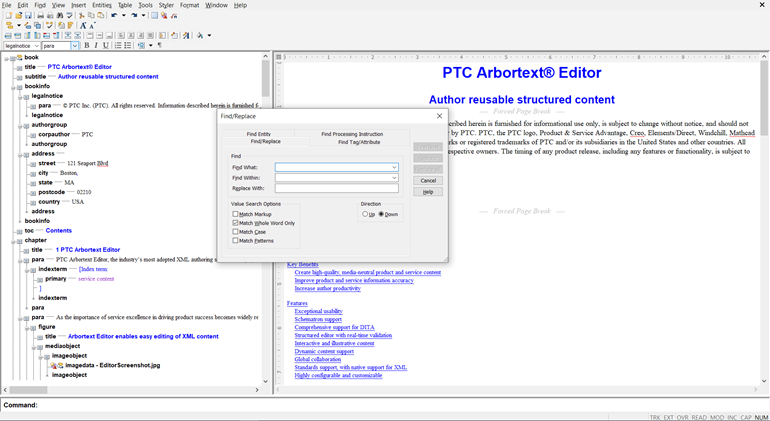
Task: Enable the Match Markup checkbox
Action: (235, 214)
